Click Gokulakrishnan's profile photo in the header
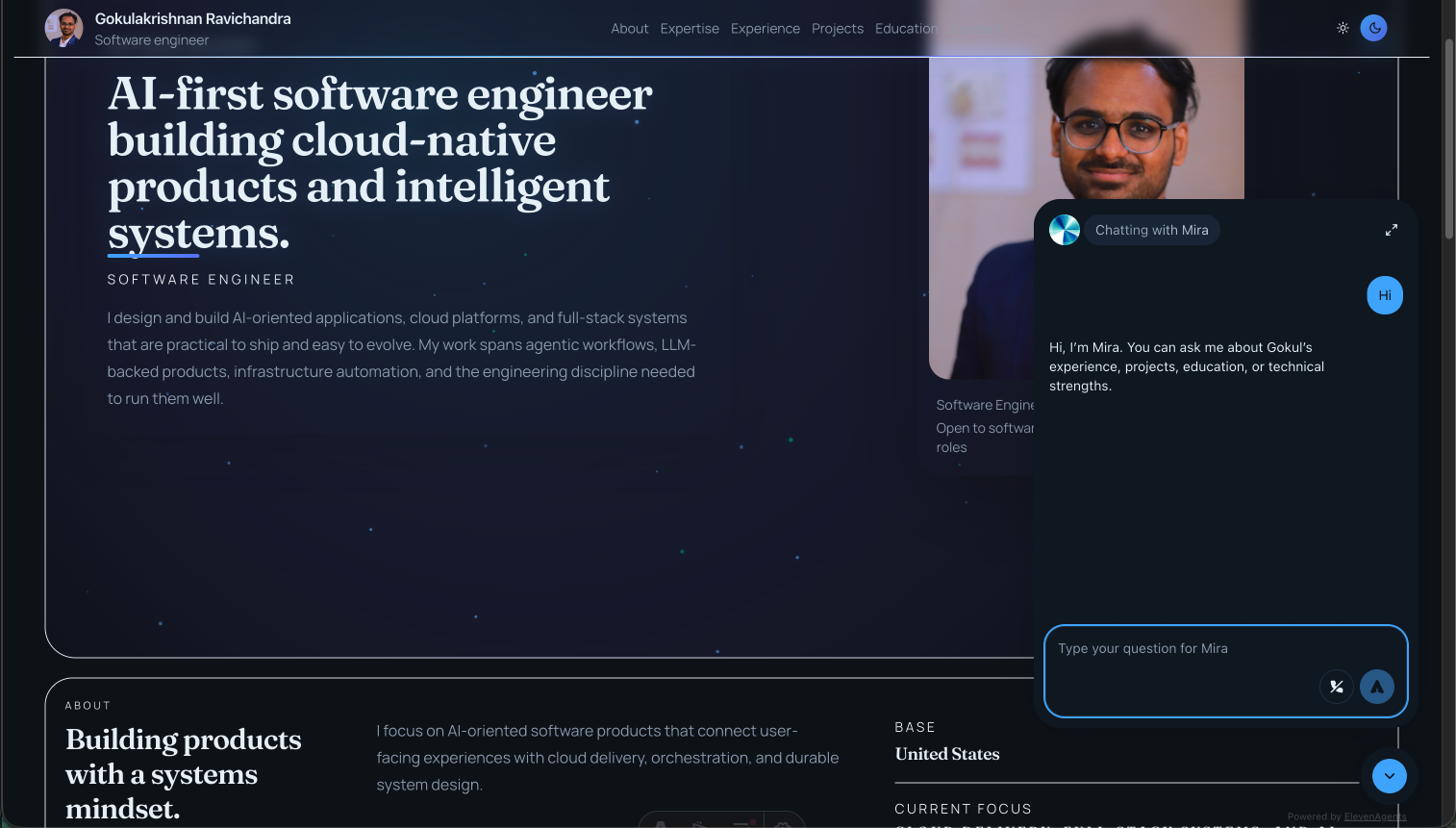The width and height of the screenshot is (1456, 828). pyautogui.click(x=63, y=28)
